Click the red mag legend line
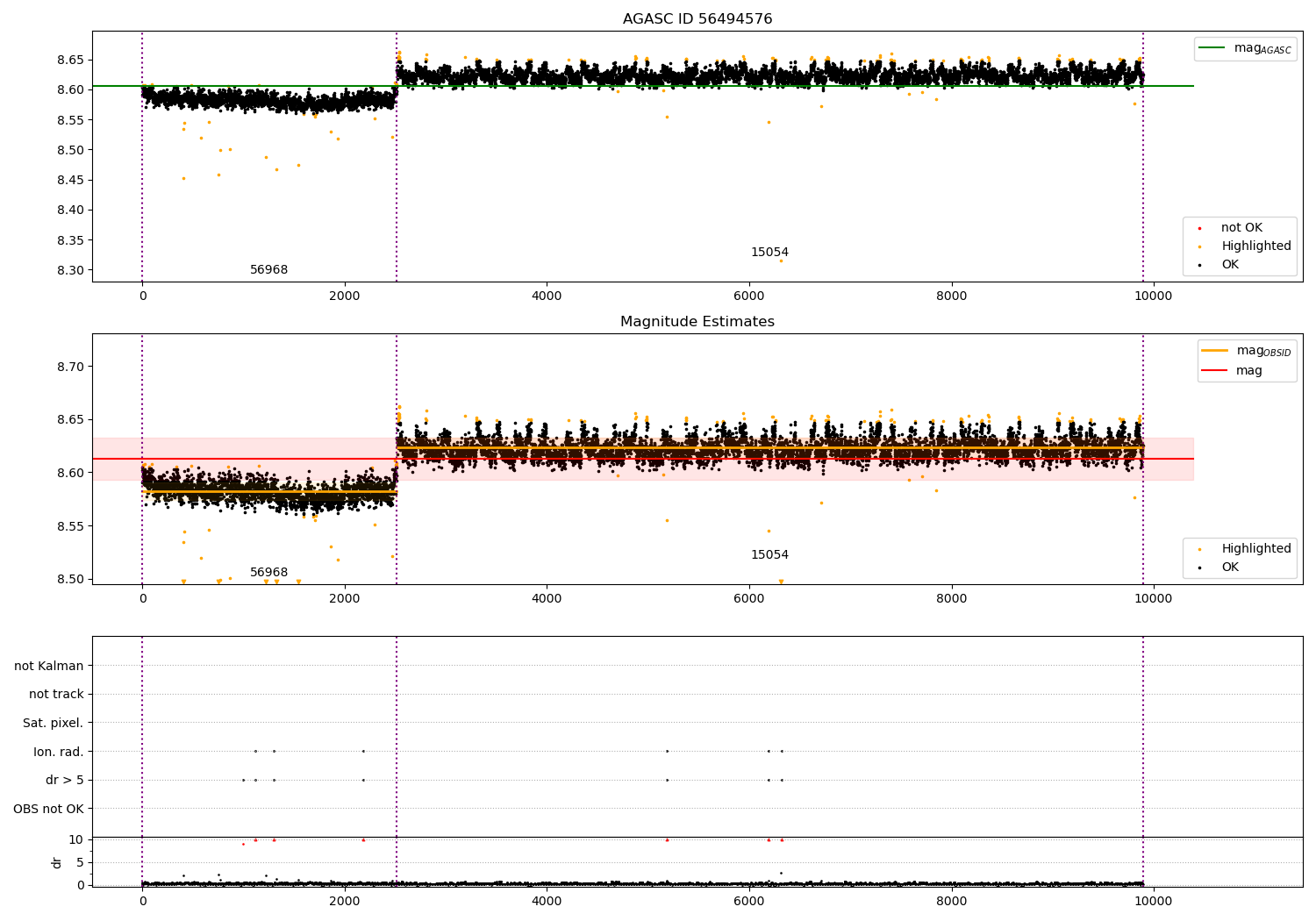Image resolution: width=1316 pixels, height=921 pixels. tap(1214, 371)
